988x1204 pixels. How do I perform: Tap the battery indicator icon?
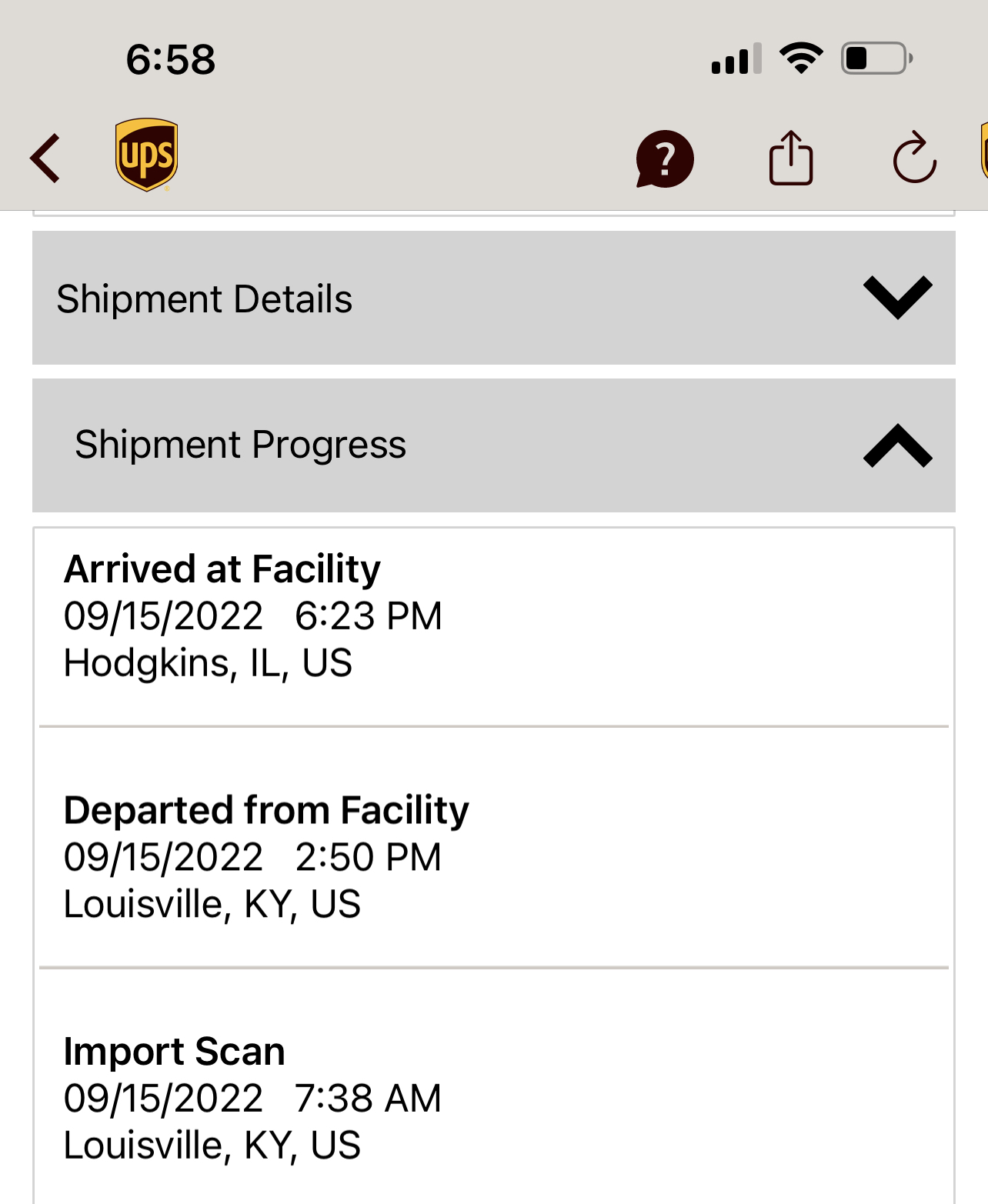(x=877, y=58)
